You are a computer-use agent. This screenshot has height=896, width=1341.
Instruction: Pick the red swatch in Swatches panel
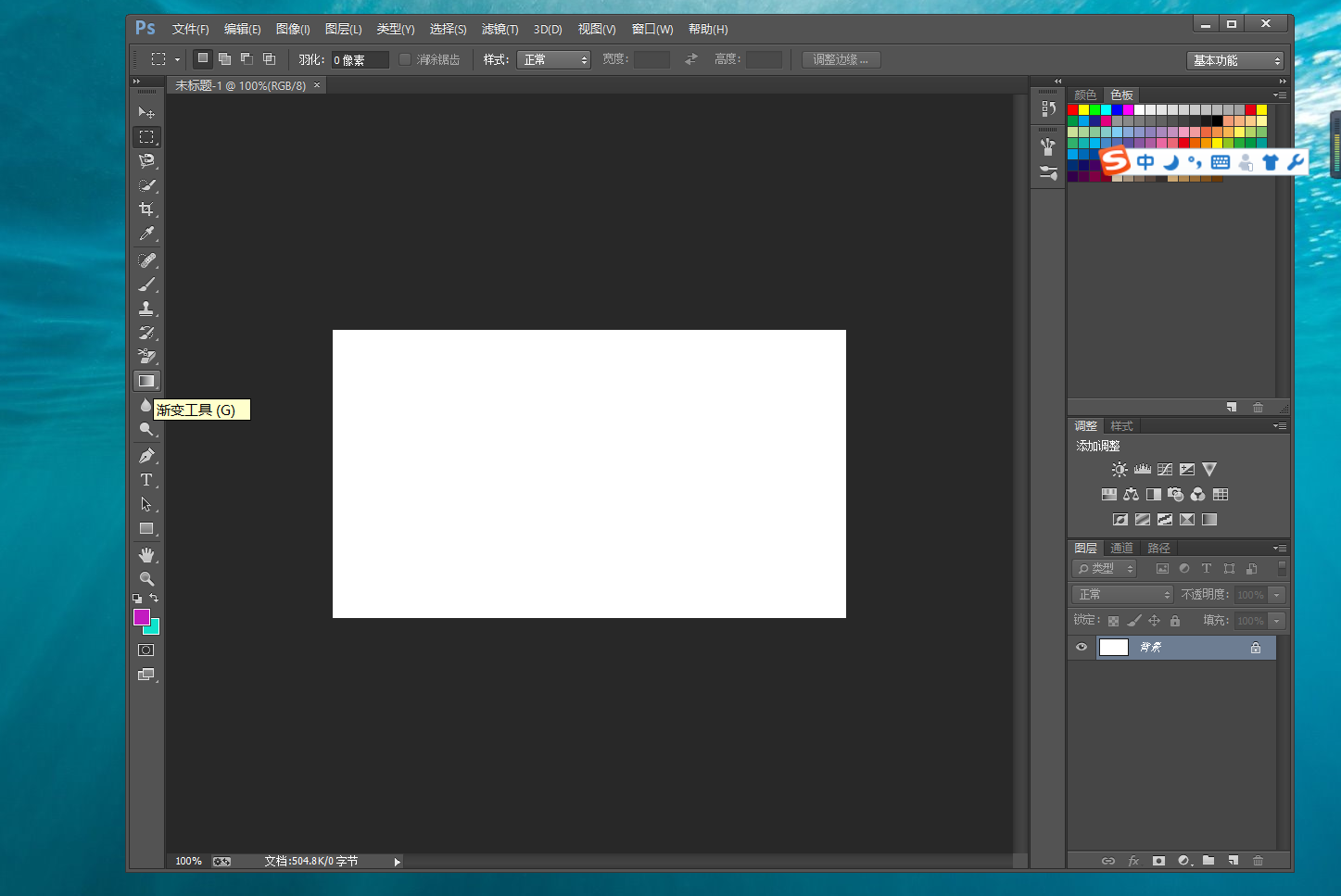click(x=1073, y=110)
